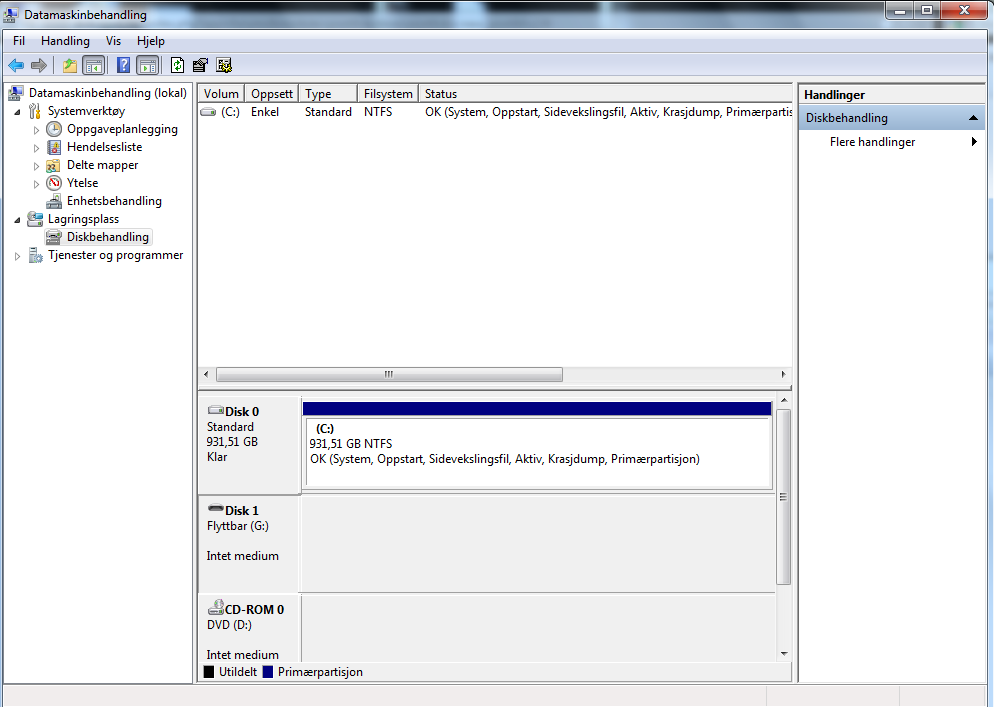The image size is (994, 707).
Task: Click the Hendelsesliste icon
Action: [54, 147]
